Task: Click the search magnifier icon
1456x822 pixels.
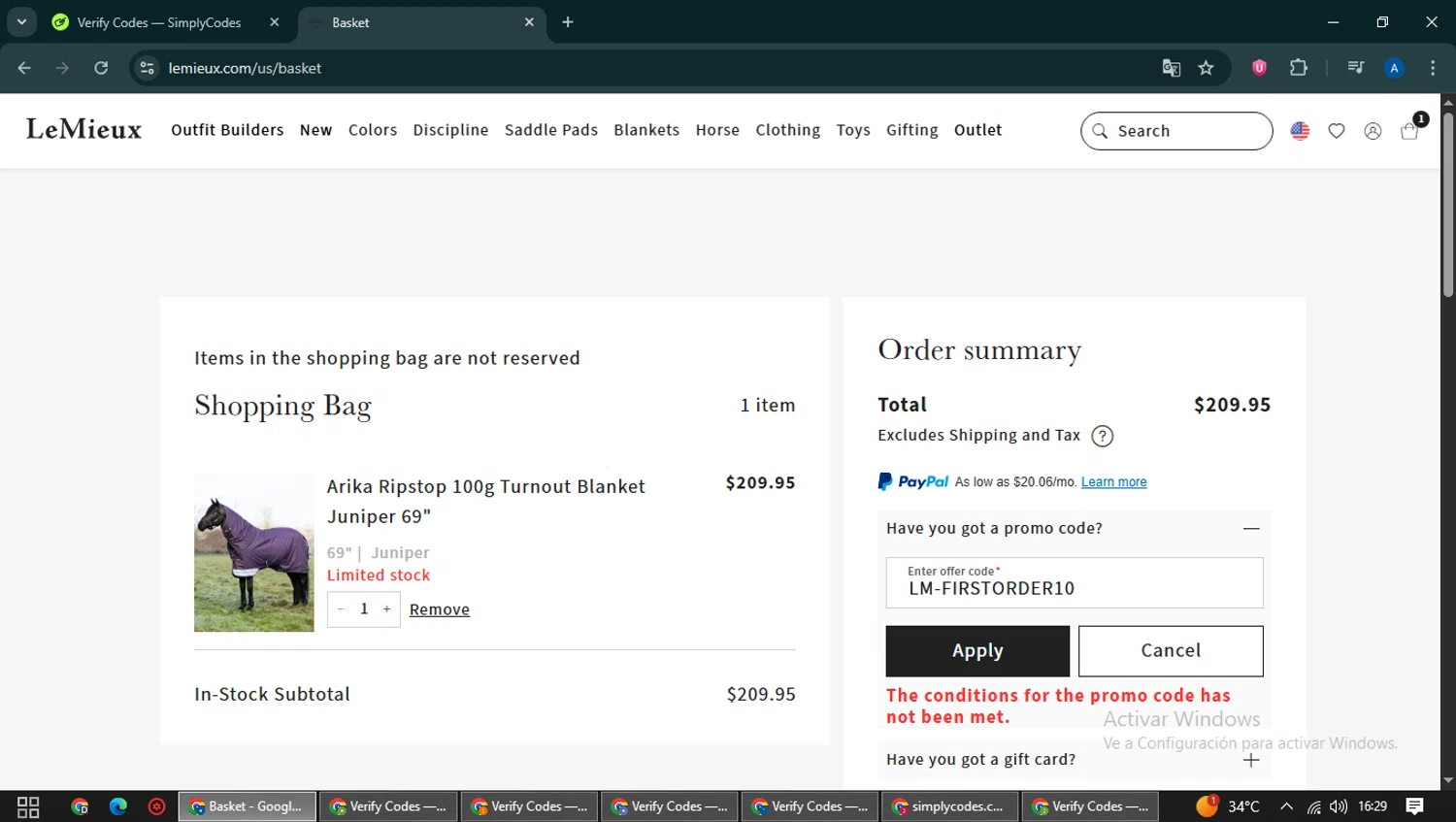Action: pyautogui.click(x=1100, y=131)
